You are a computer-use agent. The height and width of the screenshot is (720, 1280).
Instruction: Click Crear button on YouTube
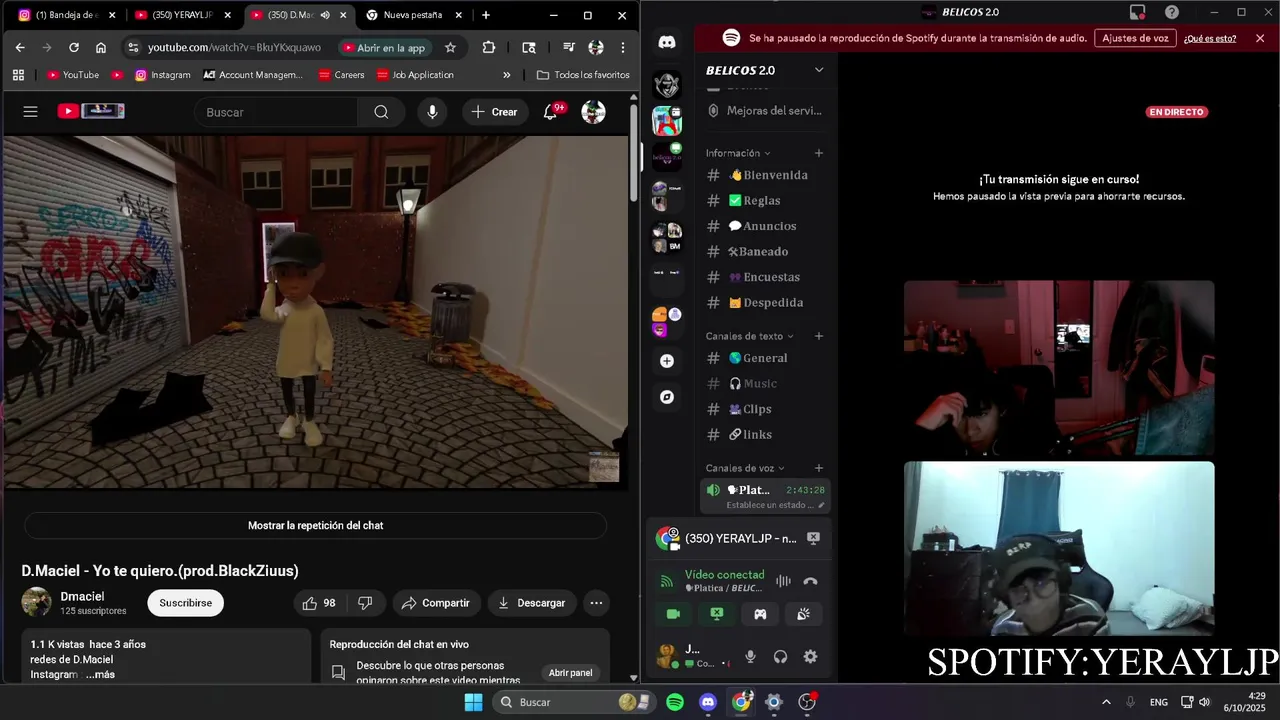(x=494, y=112)
